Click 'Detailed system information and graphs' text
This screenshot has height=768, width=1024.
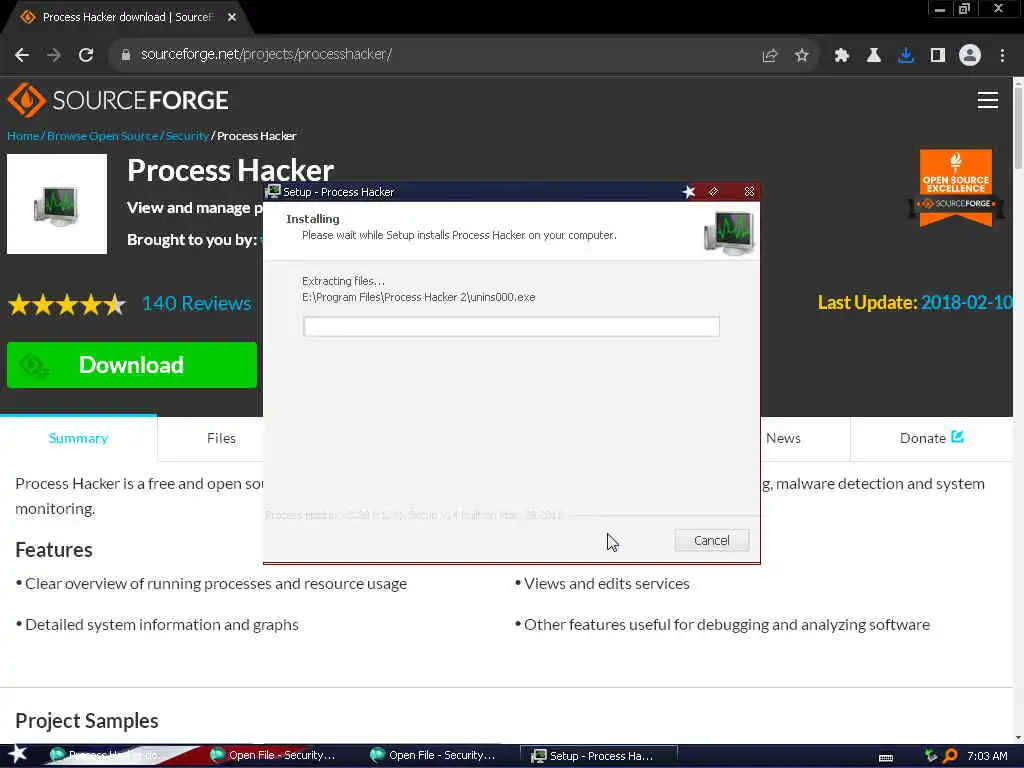[162, 625]
